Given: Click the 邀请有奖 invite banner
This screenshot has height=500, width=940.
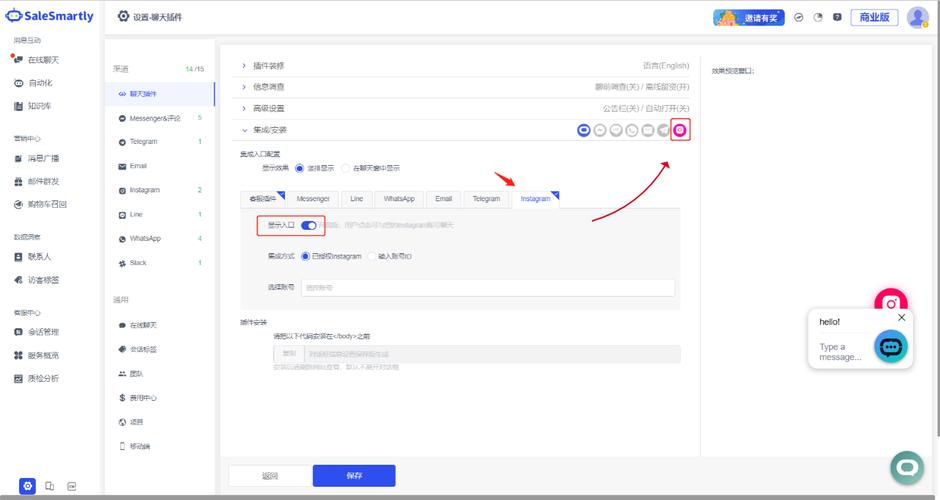Looking at the screenshot, I should pyautogui.click(x=749, y=17).
